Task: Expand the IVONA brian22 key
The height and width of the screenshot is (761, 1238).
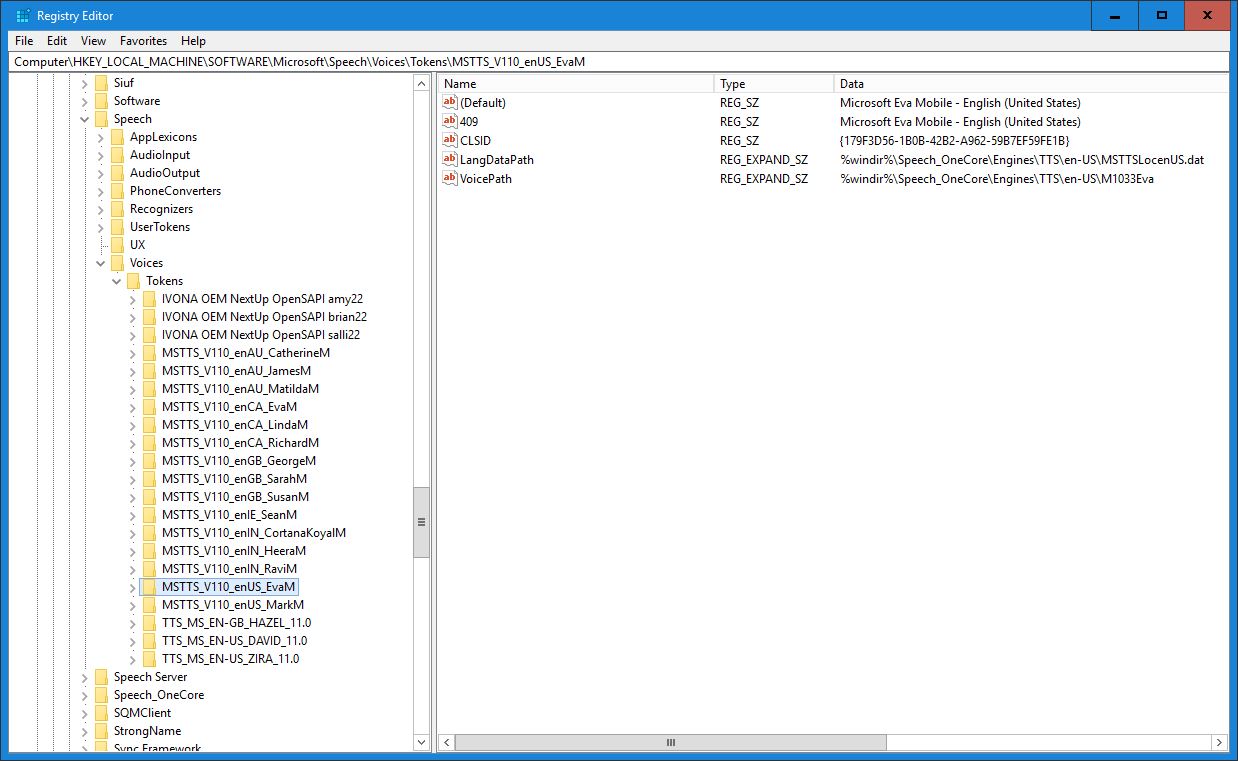Action: [132, 317]
